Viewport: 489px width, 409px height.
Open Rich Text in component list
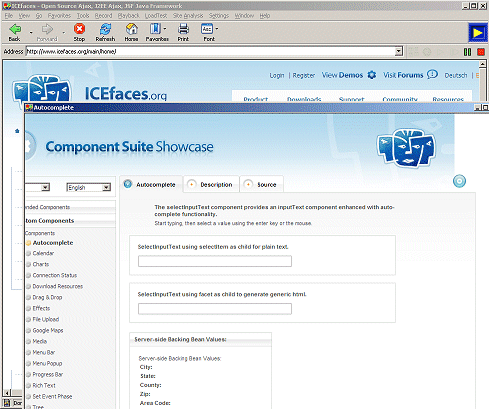[x=44, y=385]
